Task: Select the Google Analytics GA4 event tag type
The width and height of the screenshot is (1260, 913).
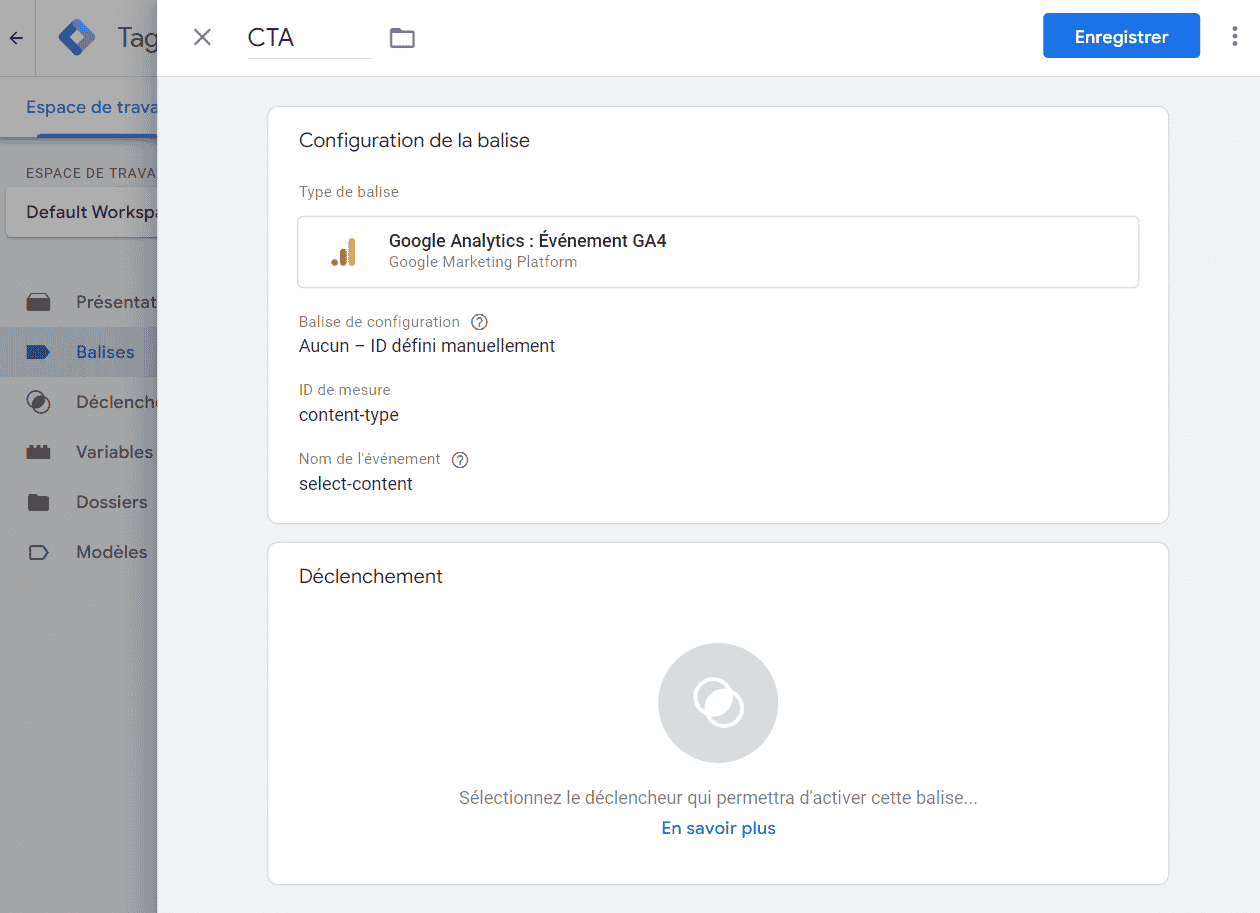Action: [x=717, y=252]
